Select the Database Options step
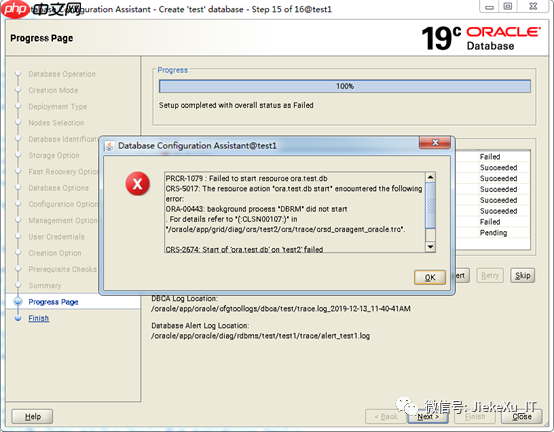554x432 pixels. pyautogui.click(x=59, y=188)
